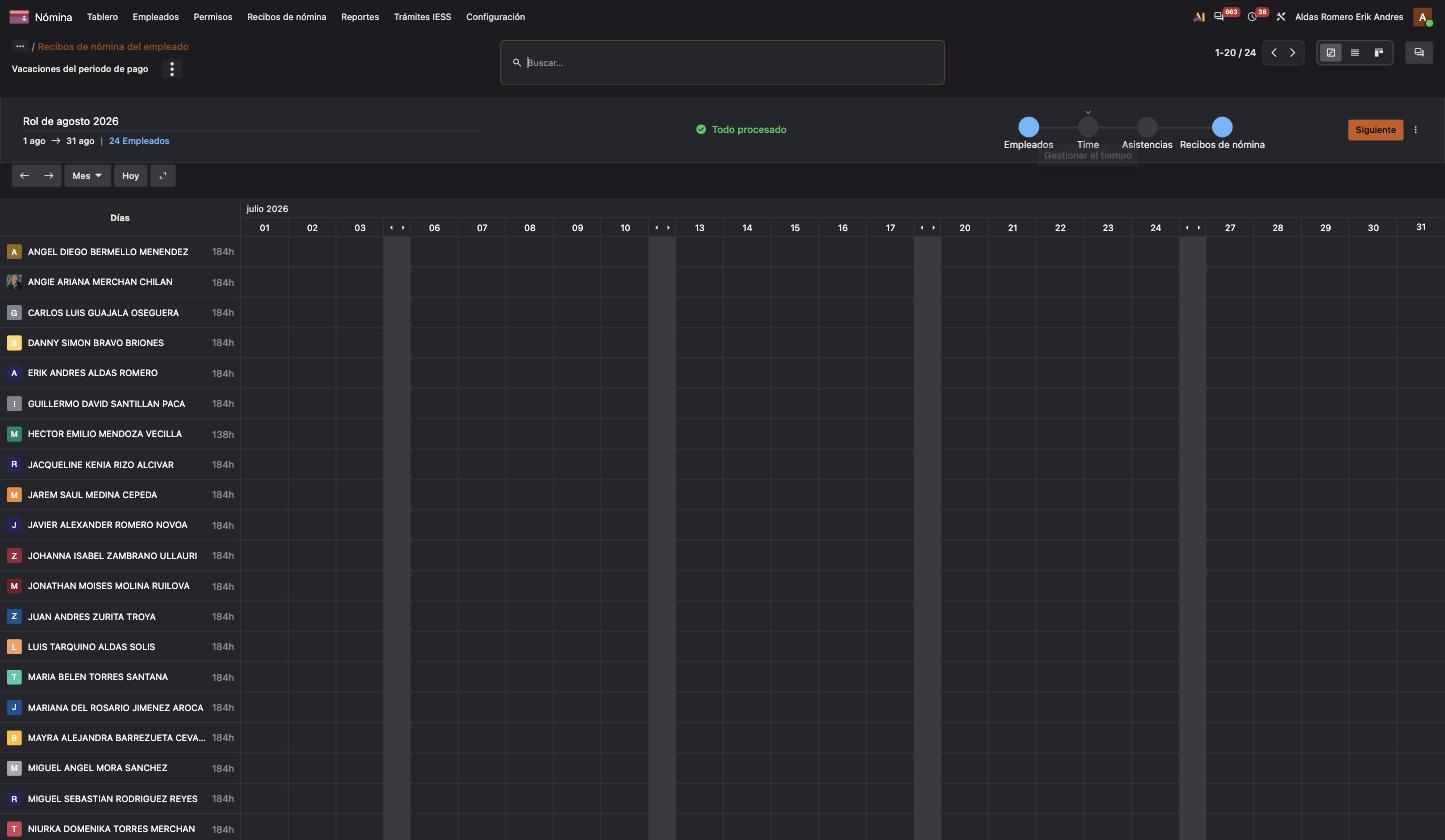Select the Recibos de nómina step circle
Image resolution: width=1445 pixels, height=840 pixels.
pos(1222,127)
